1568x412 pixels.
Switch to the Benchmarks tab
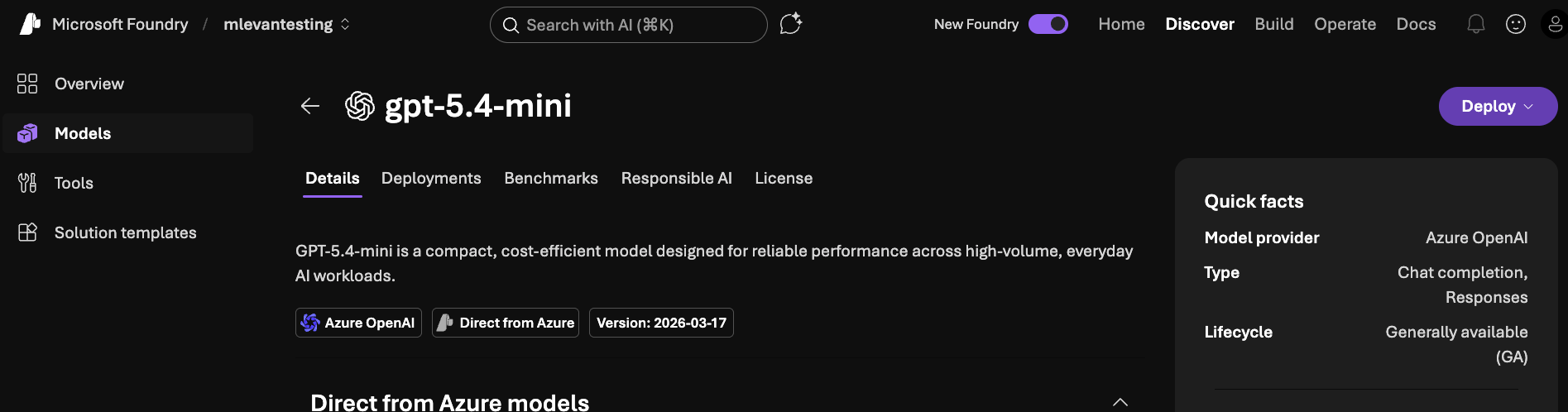point(550,178)
